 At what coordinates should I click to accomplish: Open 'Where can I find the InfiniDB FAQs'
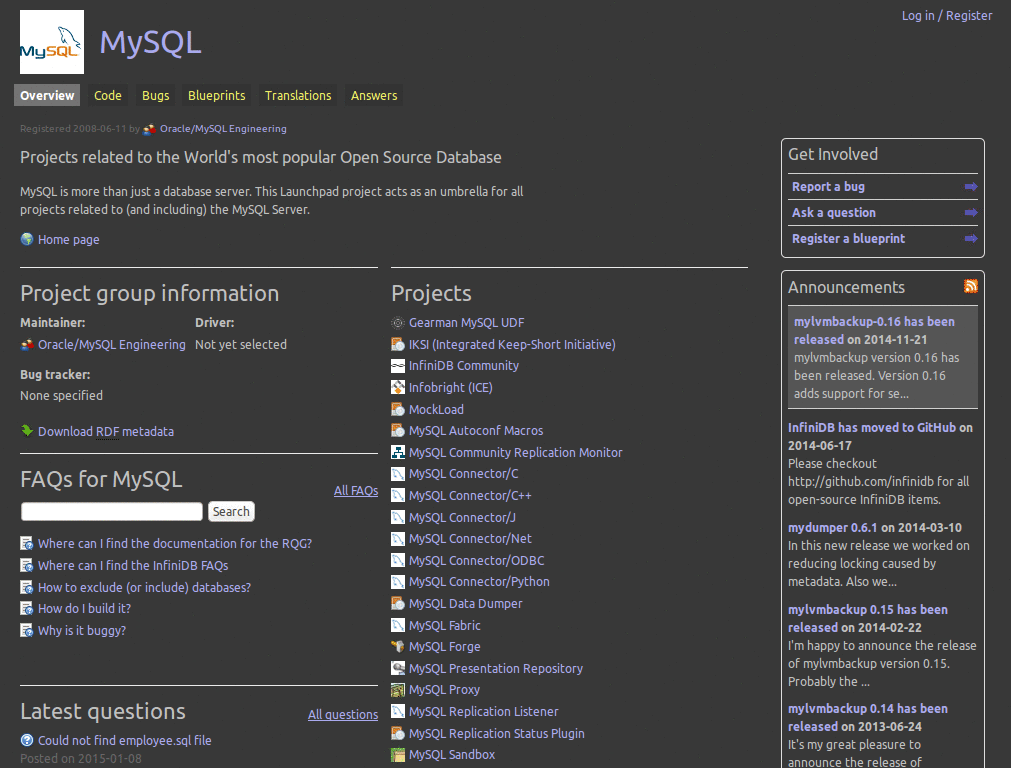coord(133,566)
